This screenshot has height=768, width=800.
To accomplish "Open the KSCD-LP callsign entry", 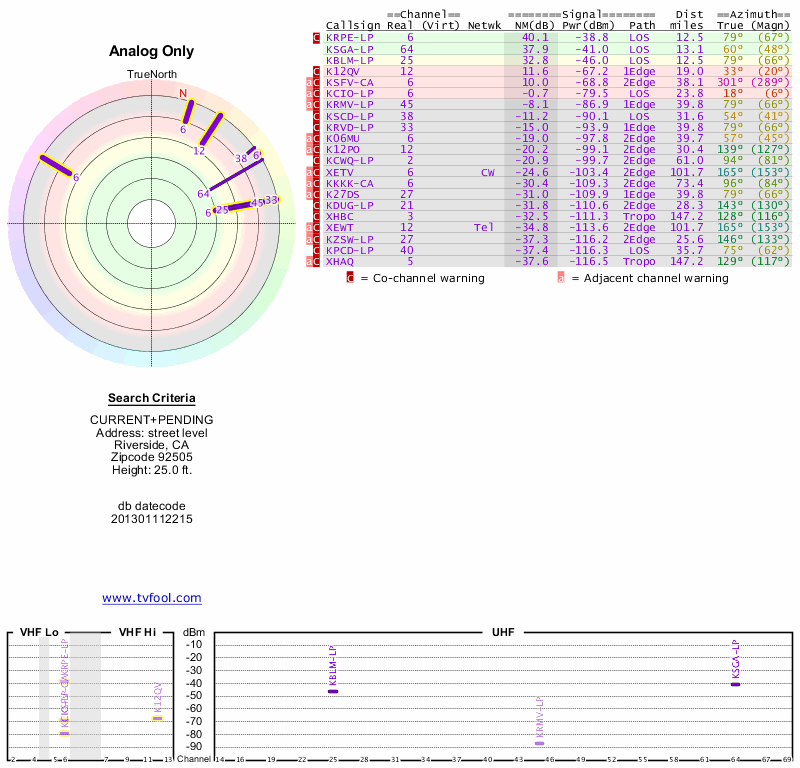I will 350,116.
